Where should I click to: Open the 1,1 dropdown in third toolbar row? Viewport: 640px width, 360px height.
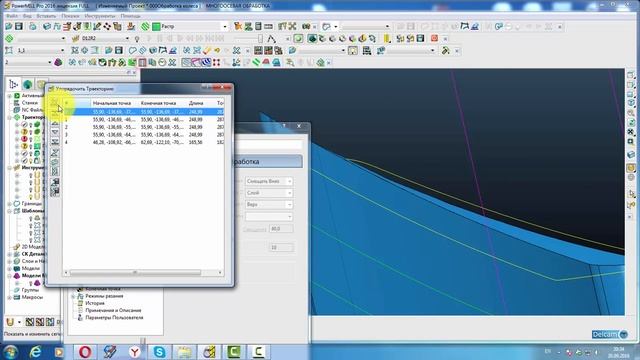62,51
